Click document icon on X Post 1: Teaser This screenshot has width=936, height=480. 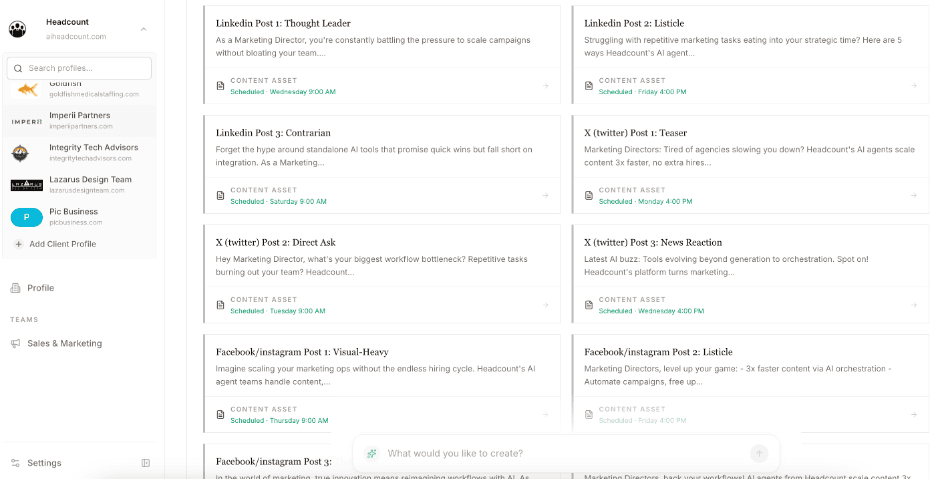click(589, 195)
